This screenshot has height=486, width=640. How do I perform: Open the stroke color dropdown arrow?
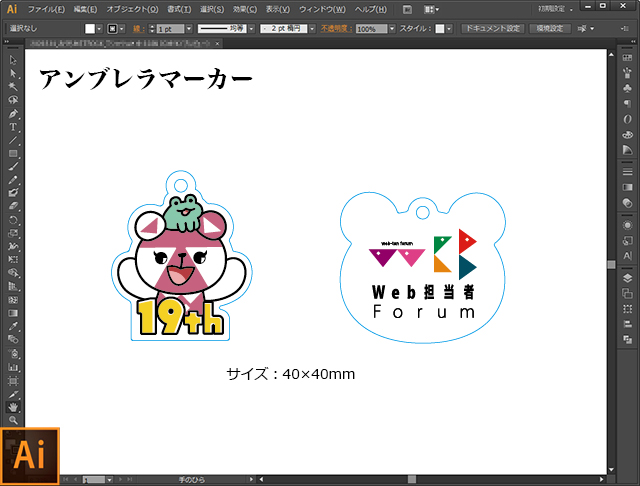[x=122, y=29]
